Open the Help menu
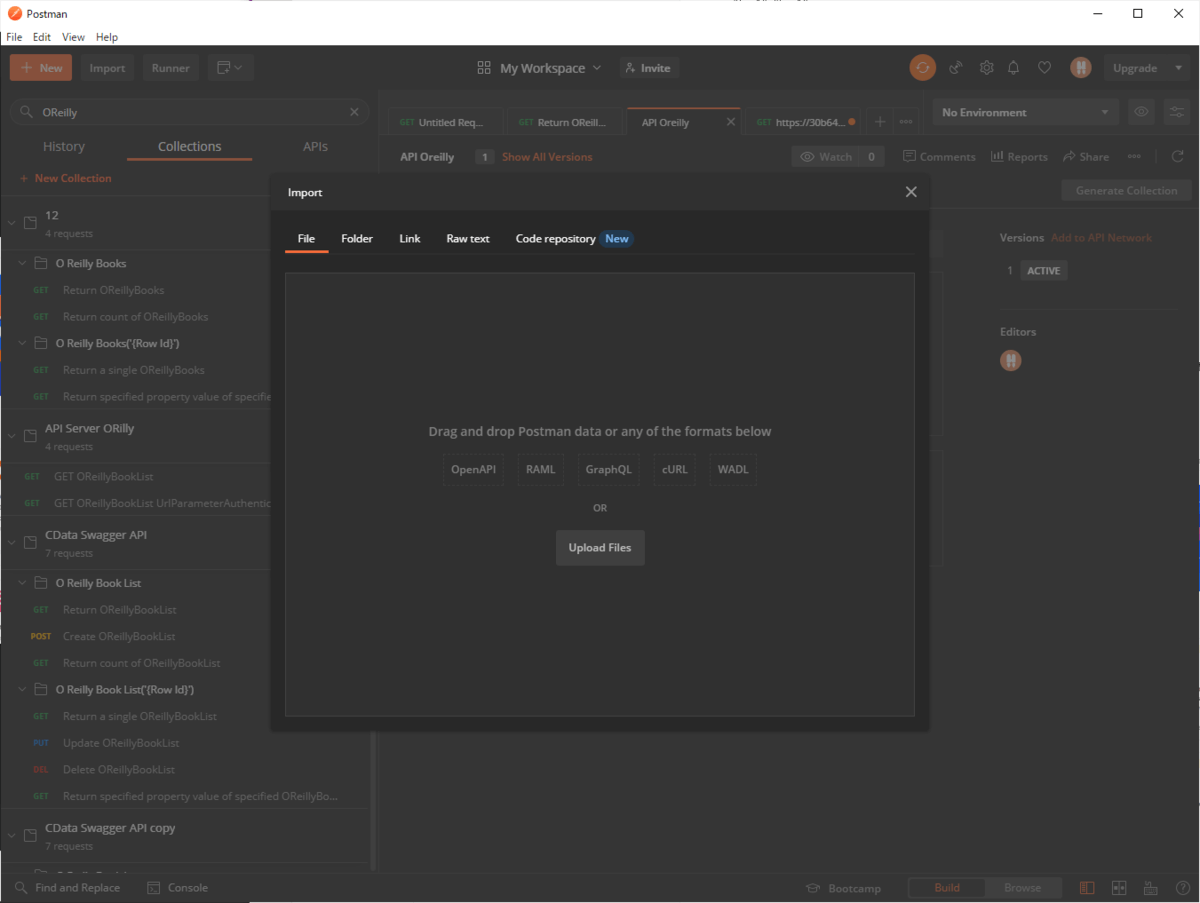Image resolution: width=1200 pixels, height=903 pixels. 107,37
